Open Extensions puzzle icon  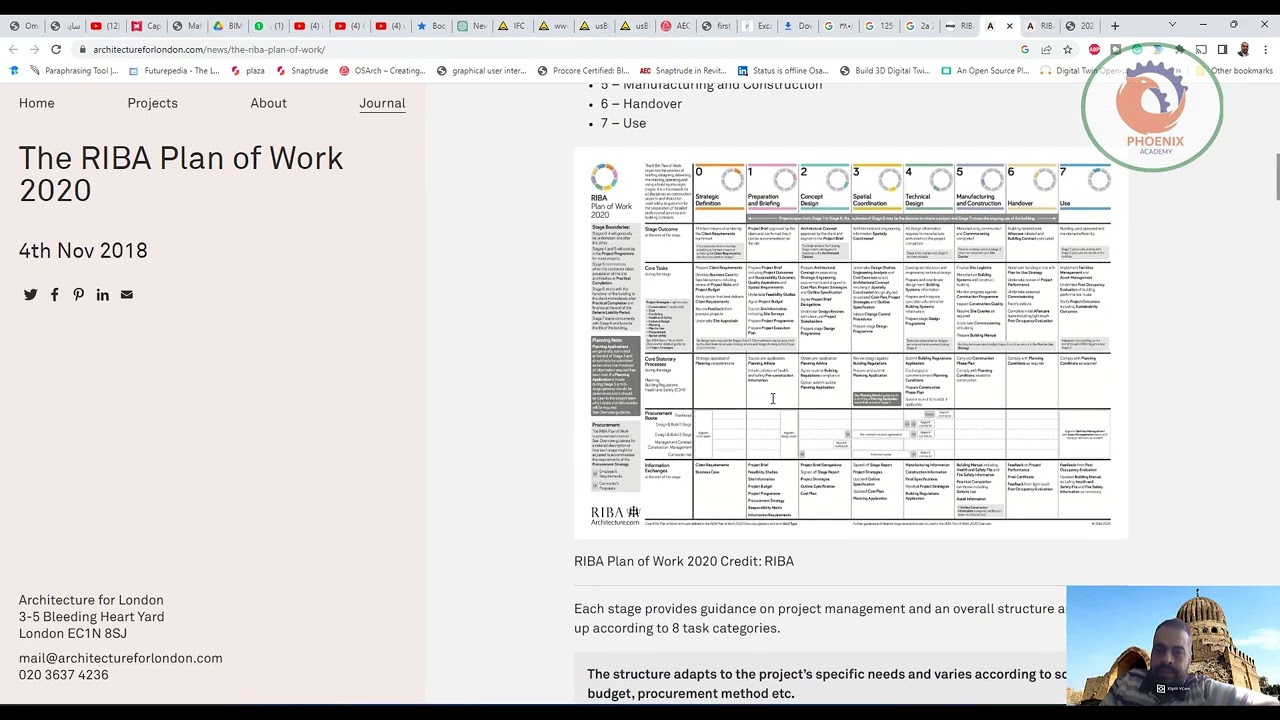[x=1180, y=49]
